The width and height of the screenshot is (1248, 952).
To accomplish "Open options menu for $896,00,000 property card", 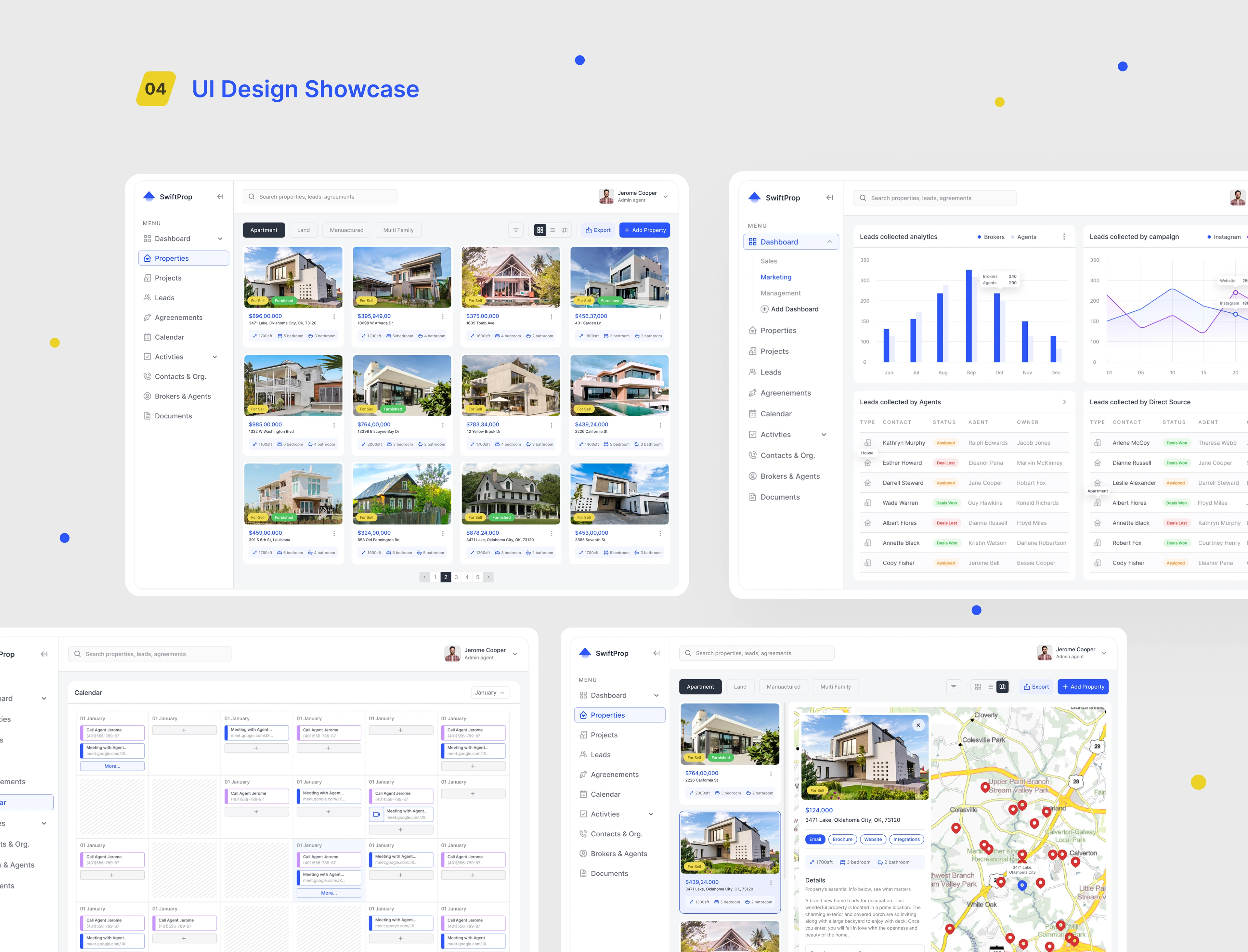I will pos(334,317).
